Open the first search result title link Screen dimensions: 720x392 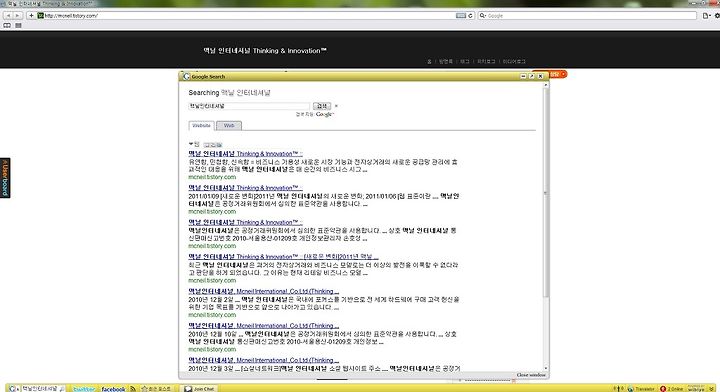tap(245, 154)
